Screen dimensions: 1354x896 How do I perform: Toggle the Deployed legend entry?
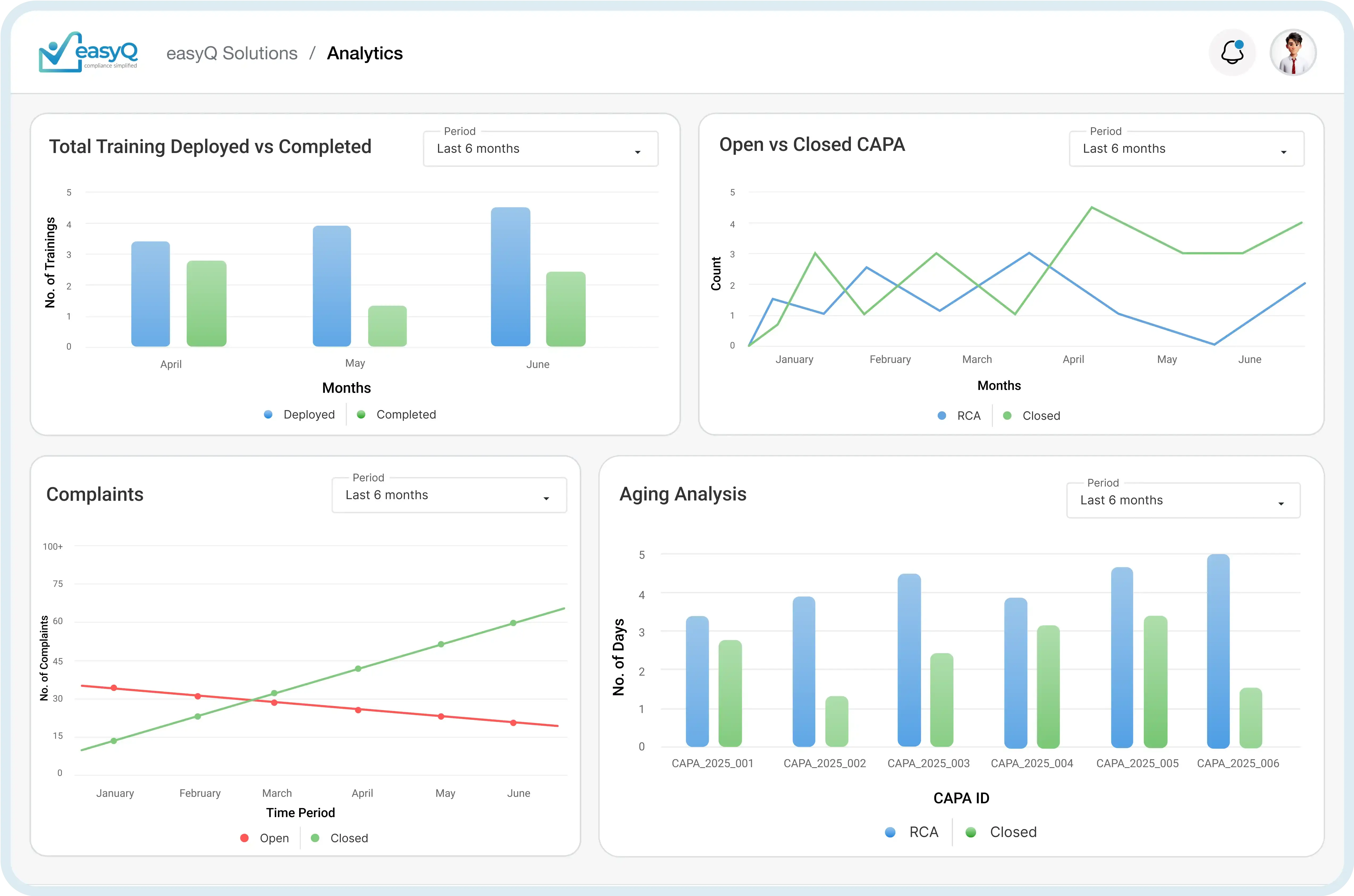pos(300,414)
